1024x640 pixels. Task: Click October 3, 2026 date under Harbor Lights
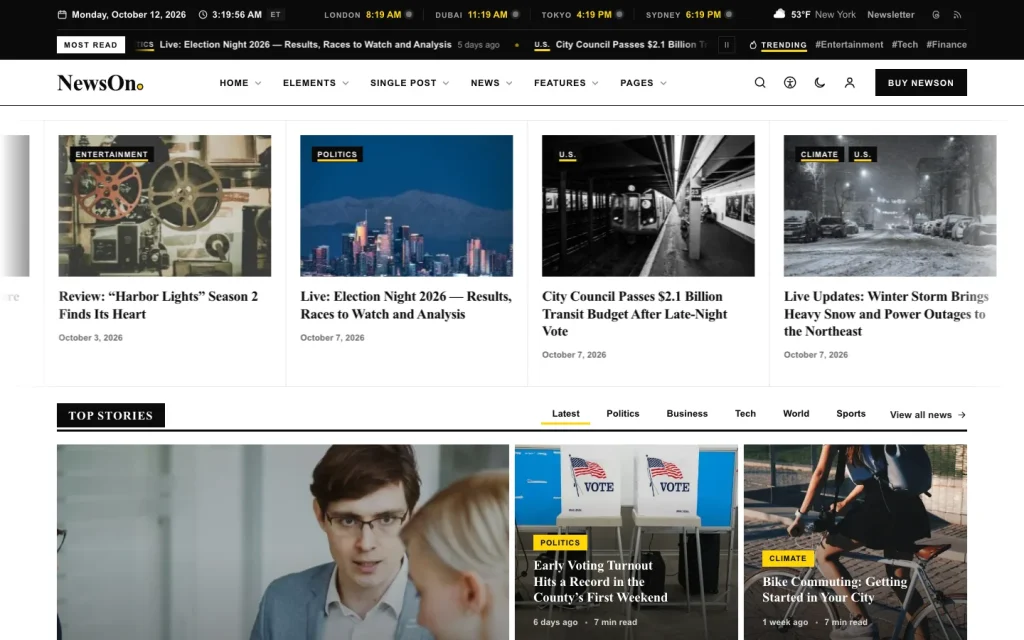(x=91, y=338)
